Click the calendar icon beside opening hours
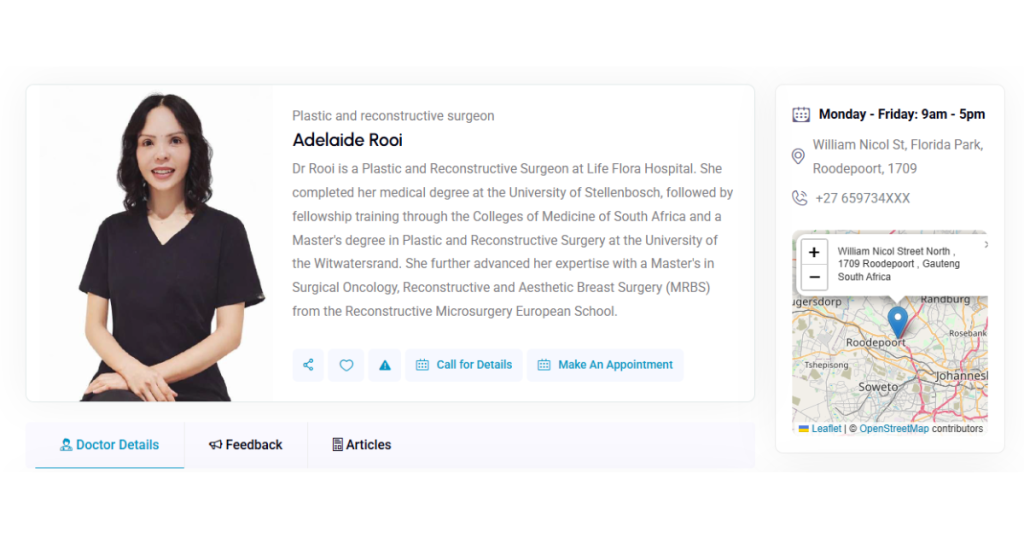The image size is (1024, 538). pos(801,114)
